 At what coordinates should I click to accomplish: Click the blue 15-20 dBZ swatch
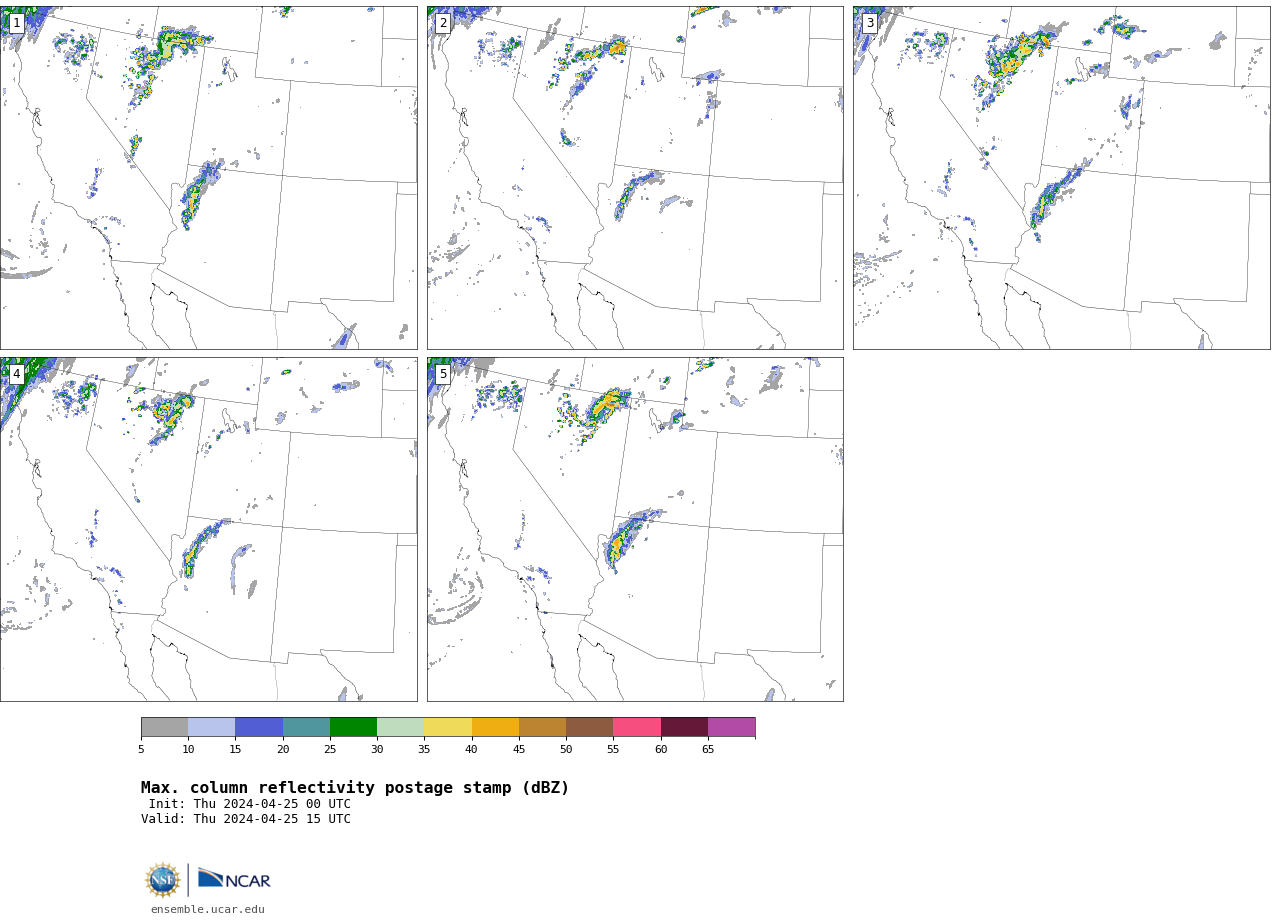[x=259, y=727]
